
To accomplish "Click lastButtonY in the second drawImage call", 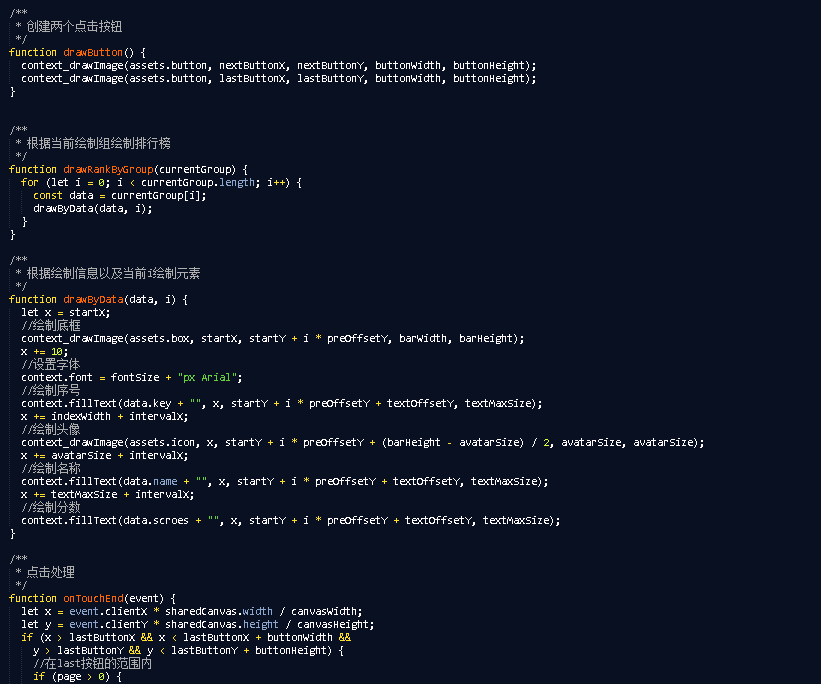I will tap(330, 79).
